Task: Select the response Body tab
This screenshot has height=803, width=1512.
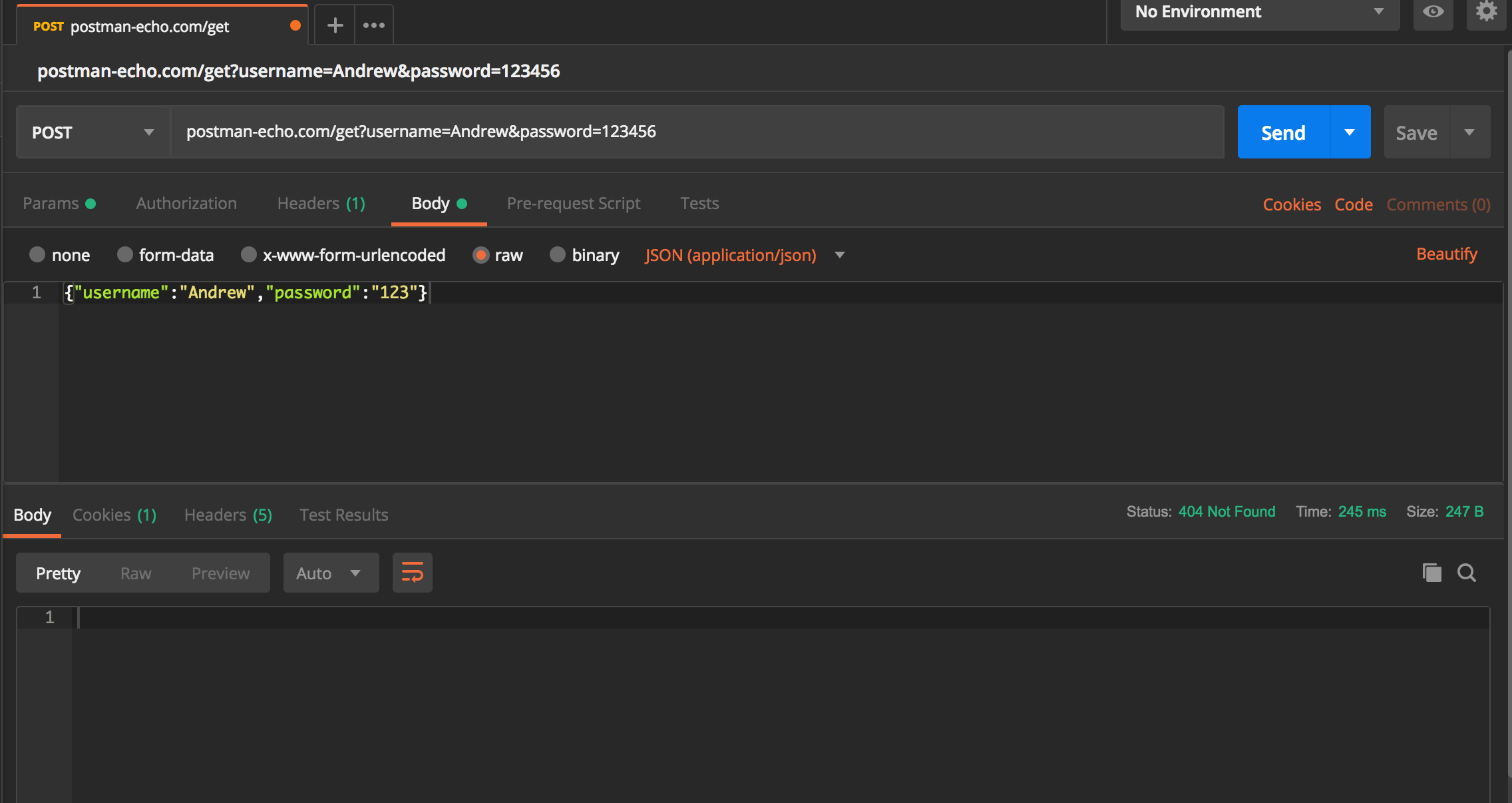Action: pos(32,515)
